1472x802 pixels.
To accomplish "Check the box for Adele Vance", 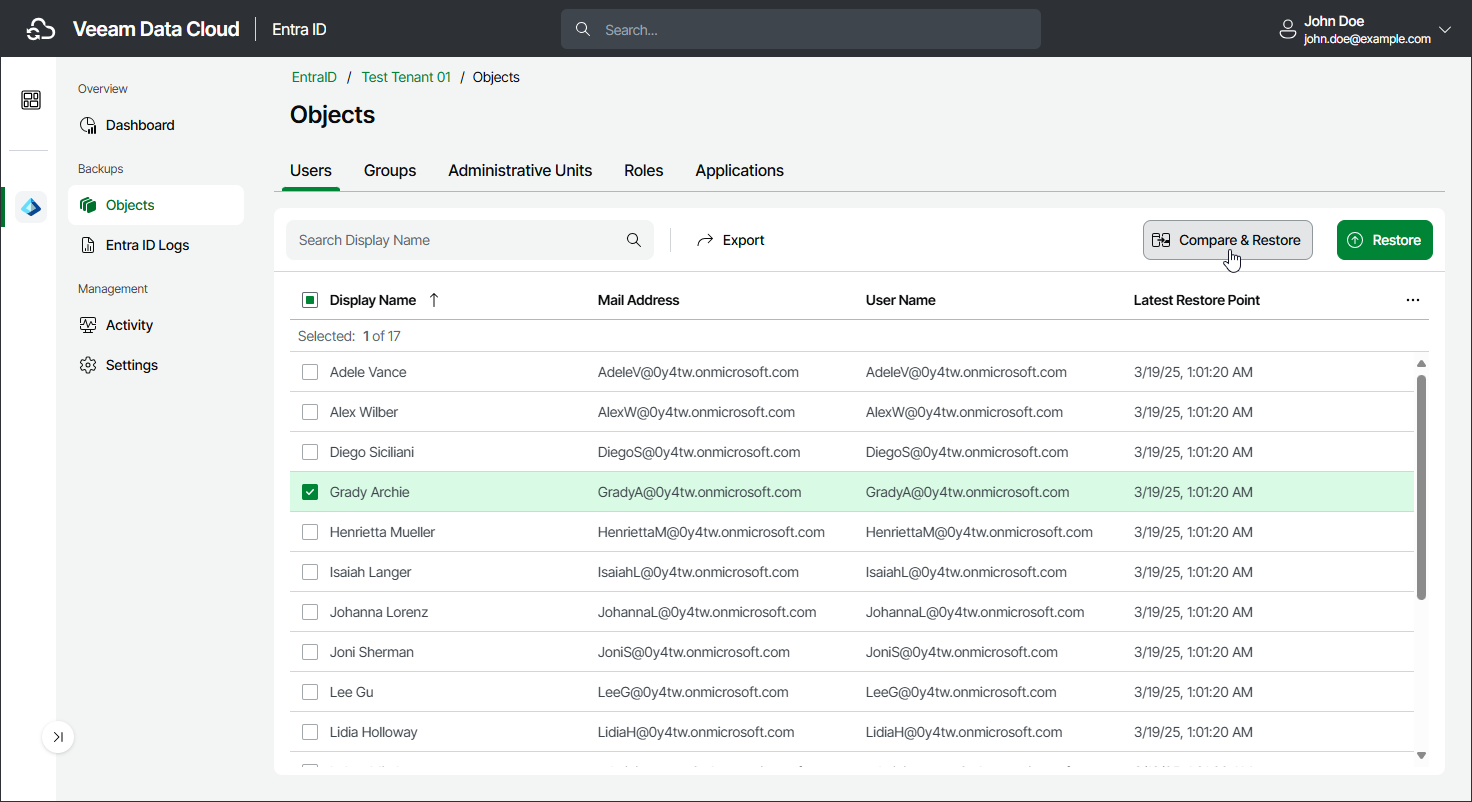I will pyautogui.click(x=310, y=372).
